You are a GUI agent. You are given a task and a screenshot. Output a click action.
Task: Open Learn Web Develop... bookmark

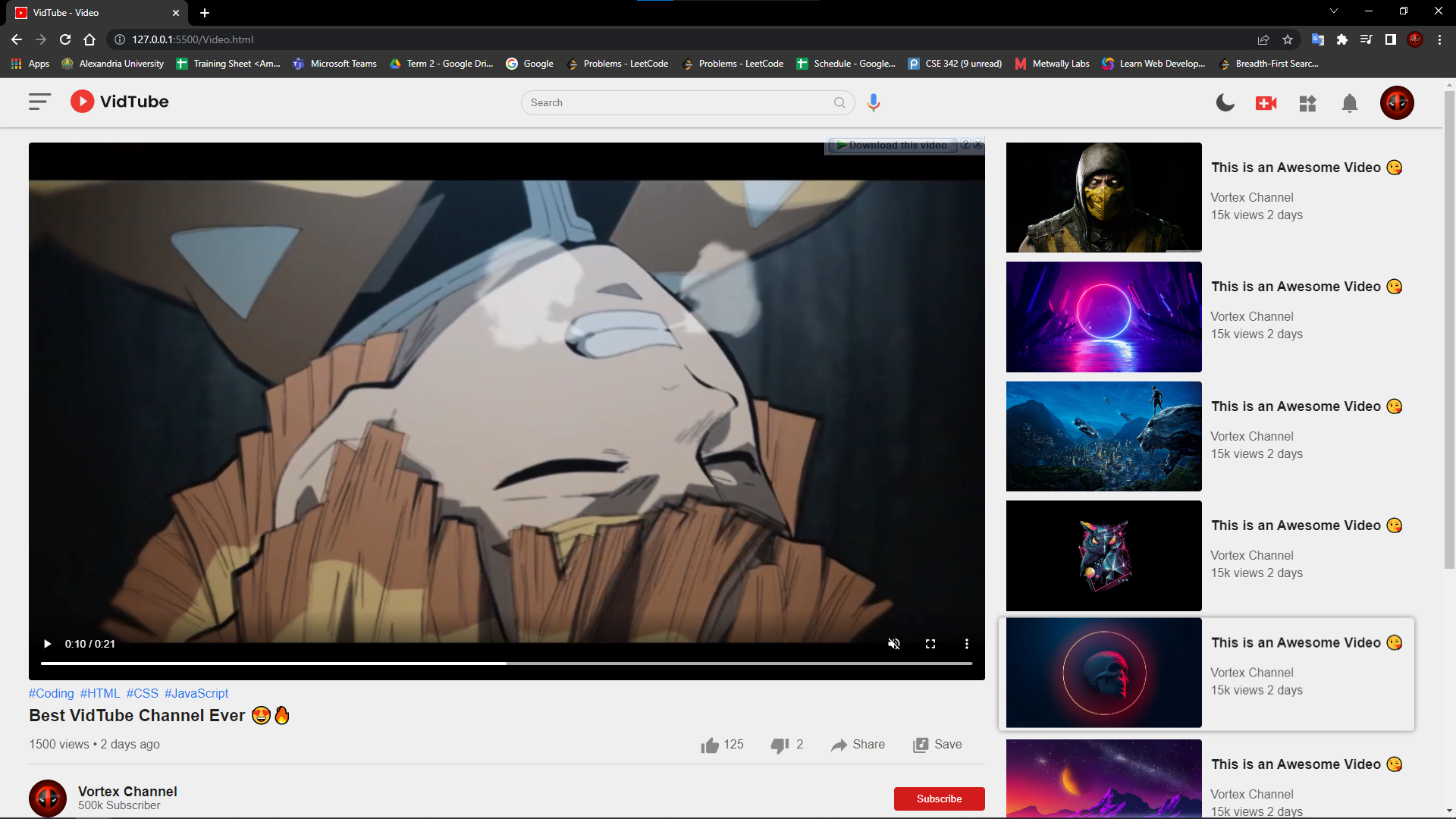1153,64
